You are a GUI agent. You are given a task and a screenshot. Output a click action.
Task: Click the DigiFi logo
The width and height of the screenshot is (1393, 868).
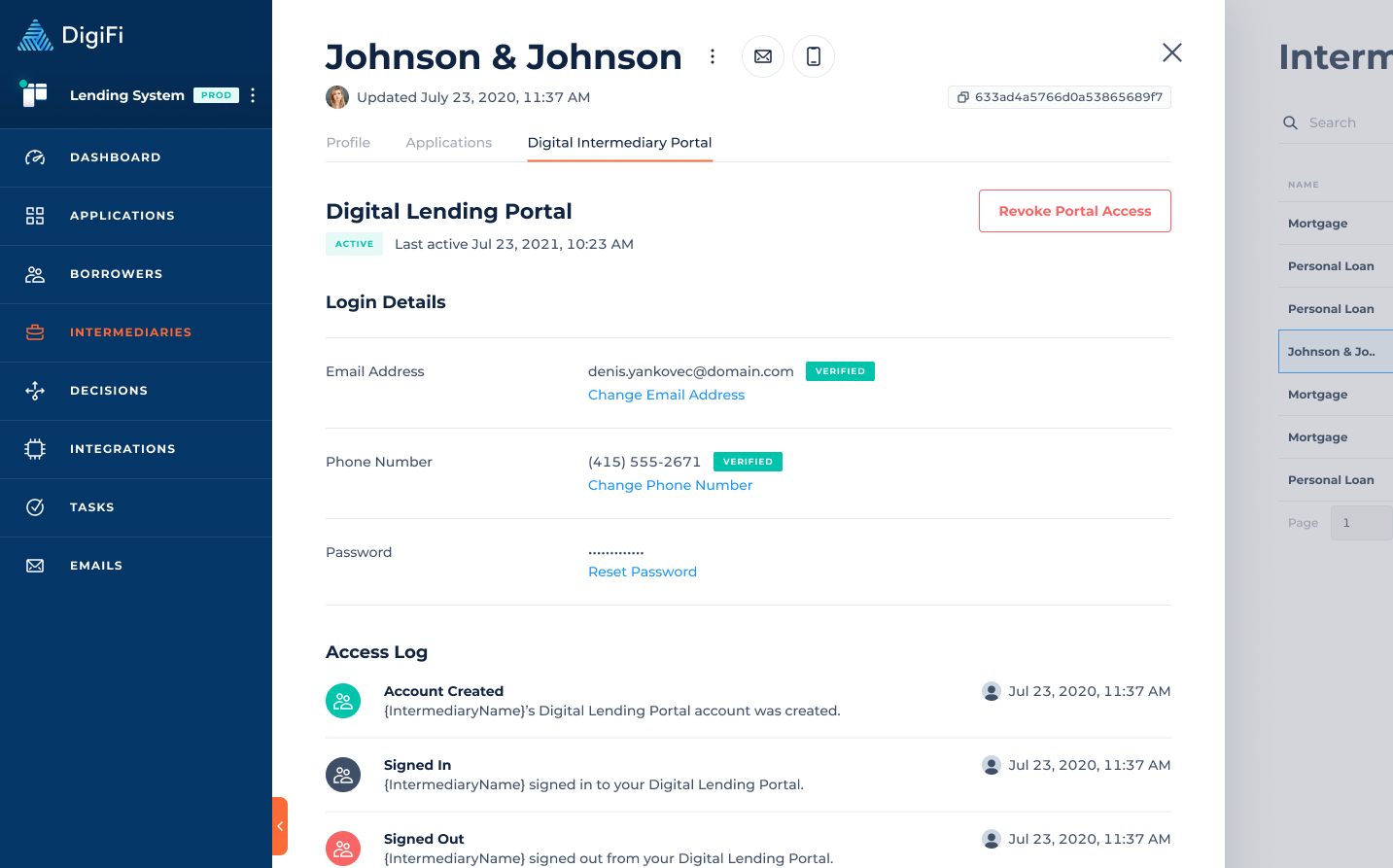70,35
